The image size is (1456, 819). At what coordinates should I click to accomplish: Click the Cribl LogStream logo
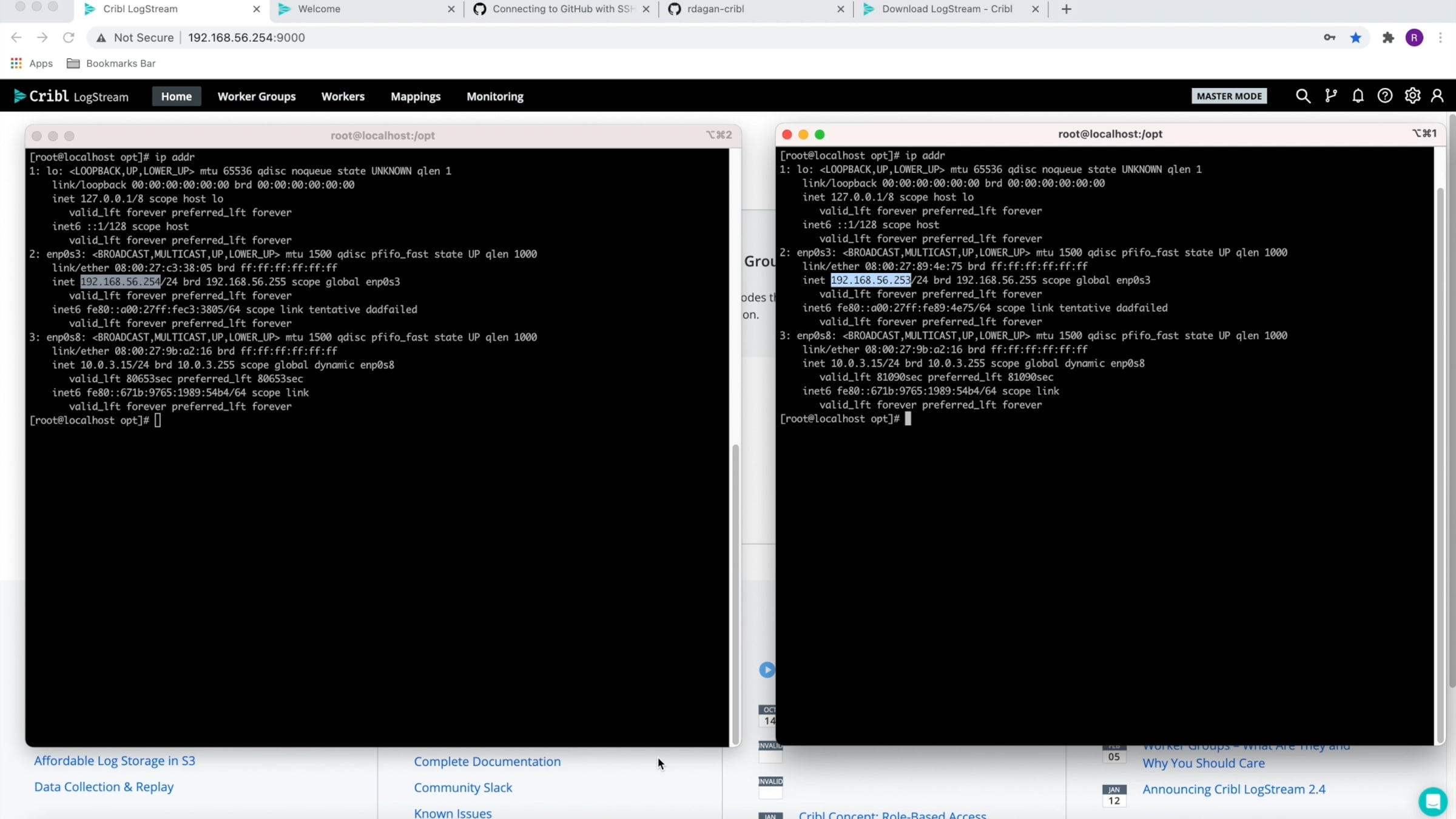click(x=71, y=96)
